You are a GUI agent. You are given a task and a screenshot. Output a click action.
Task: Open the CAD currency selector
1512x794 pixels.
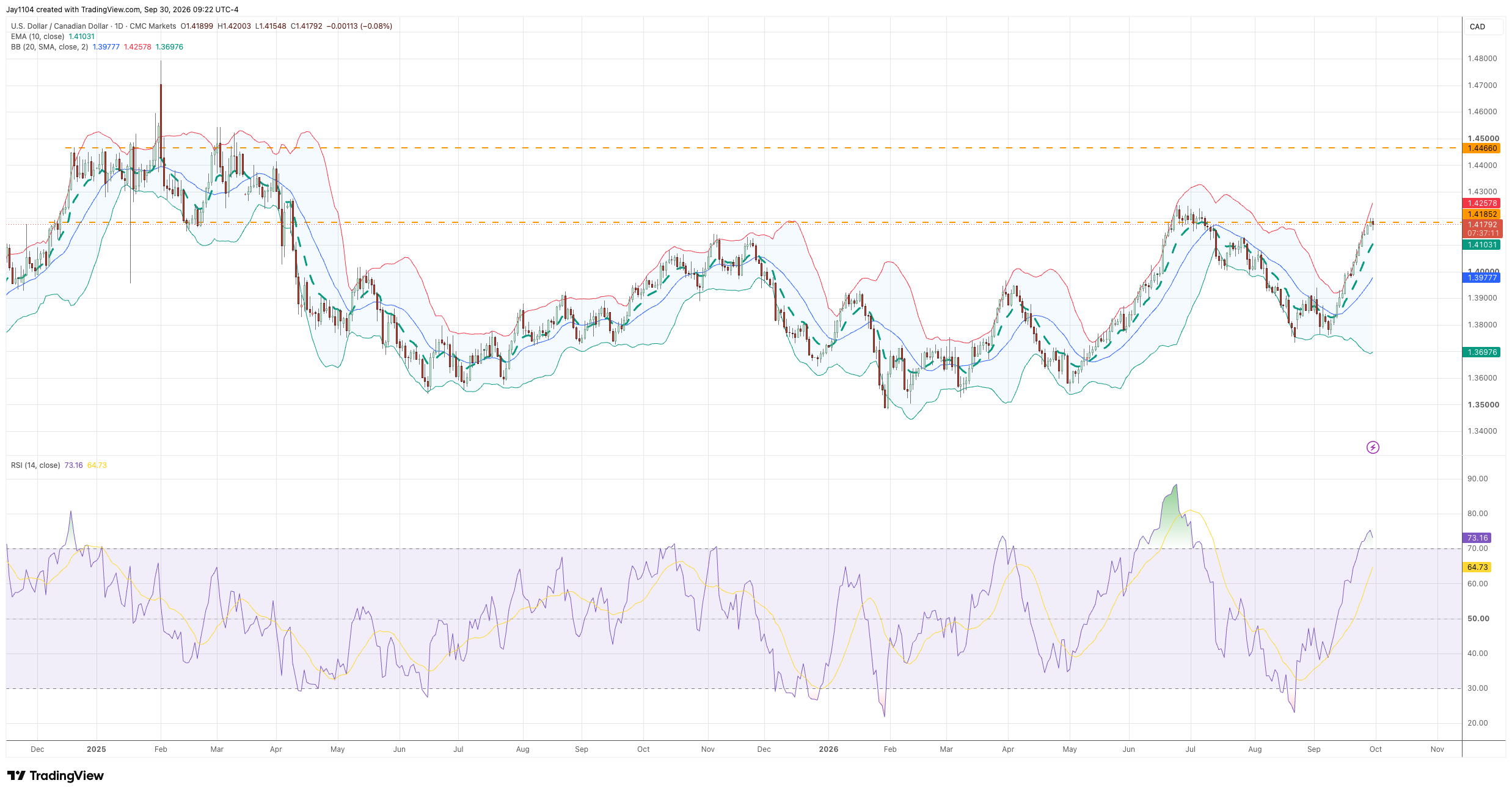[x=1483, y=27]
